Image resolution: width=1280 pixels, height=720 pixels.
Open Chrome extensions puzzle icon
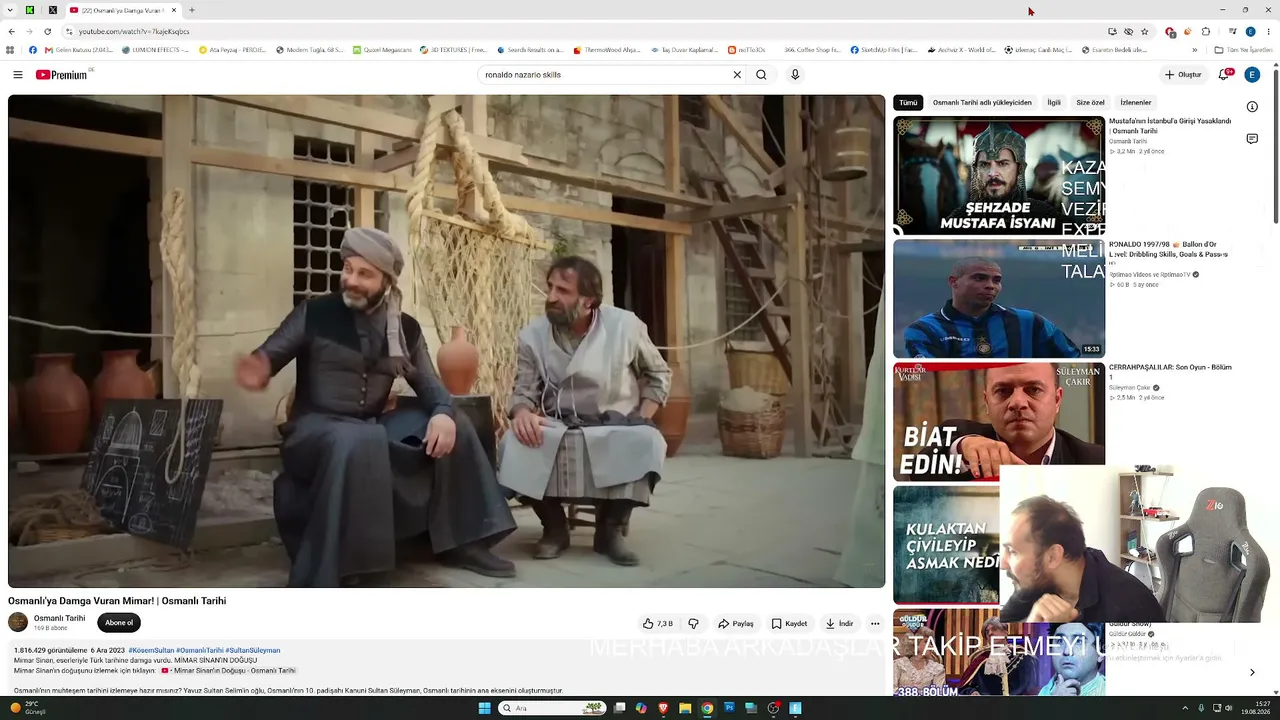[x=1205, y=31]
